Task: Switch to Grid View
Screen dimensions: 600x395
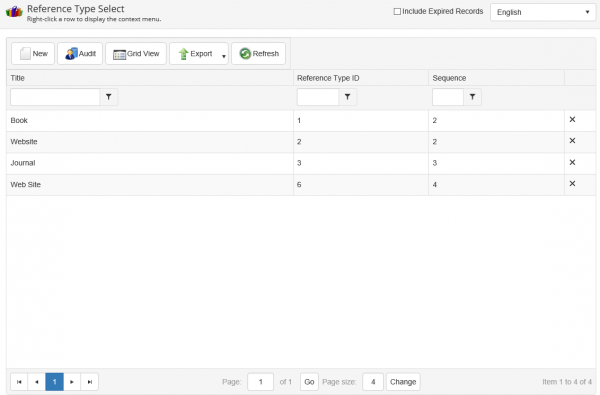Action: click(x=136, y=54)
